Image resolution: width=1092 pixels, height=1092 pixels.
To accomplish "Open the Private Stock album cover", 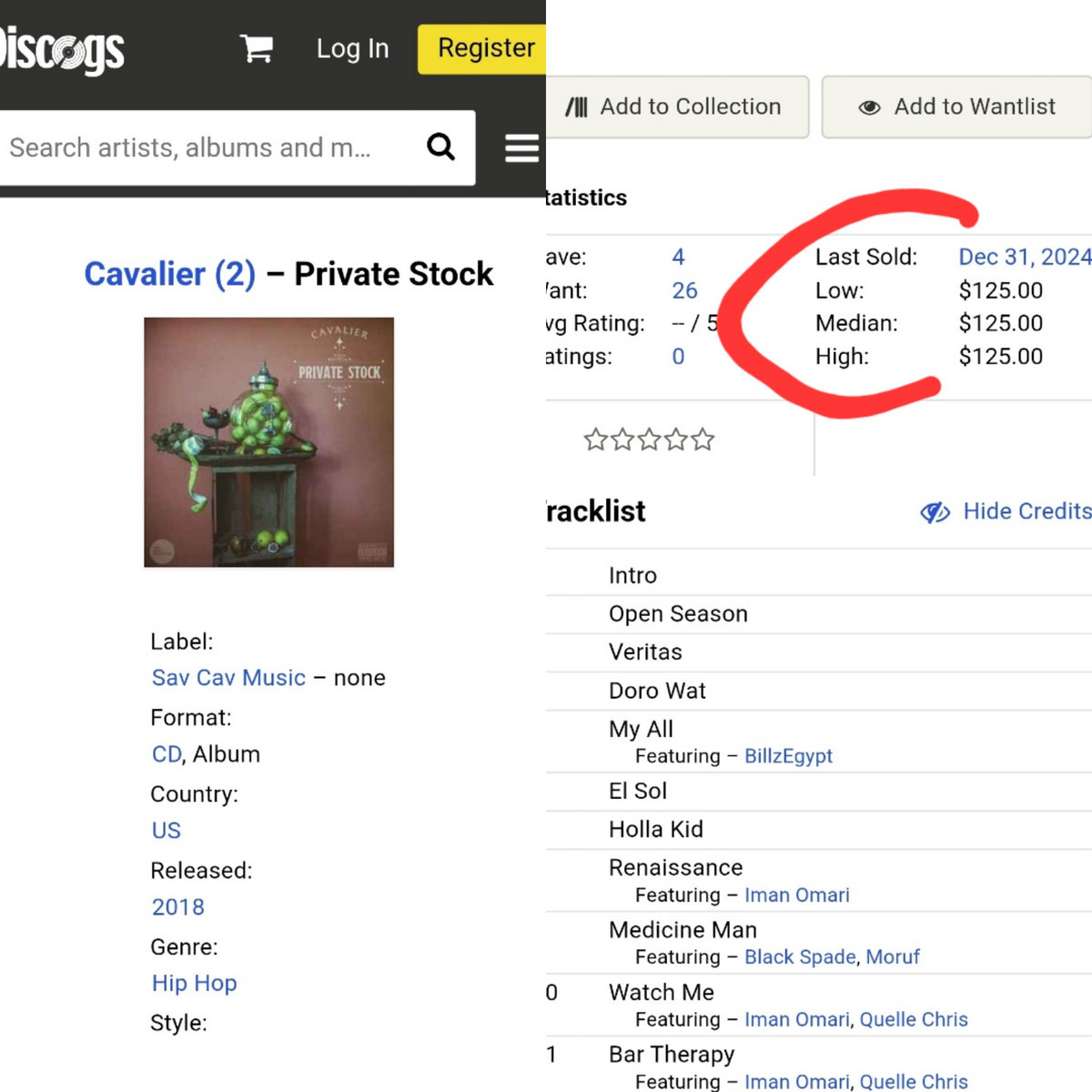I will coord(268,442).
